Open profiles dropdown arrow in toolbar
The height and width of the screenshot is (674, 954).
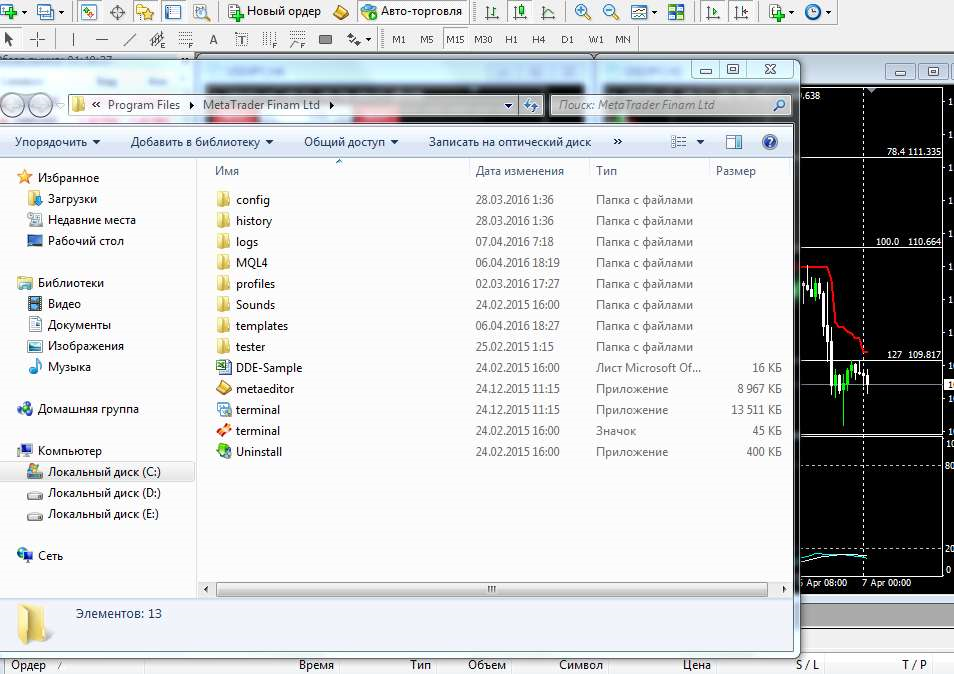tap(61, 12)
